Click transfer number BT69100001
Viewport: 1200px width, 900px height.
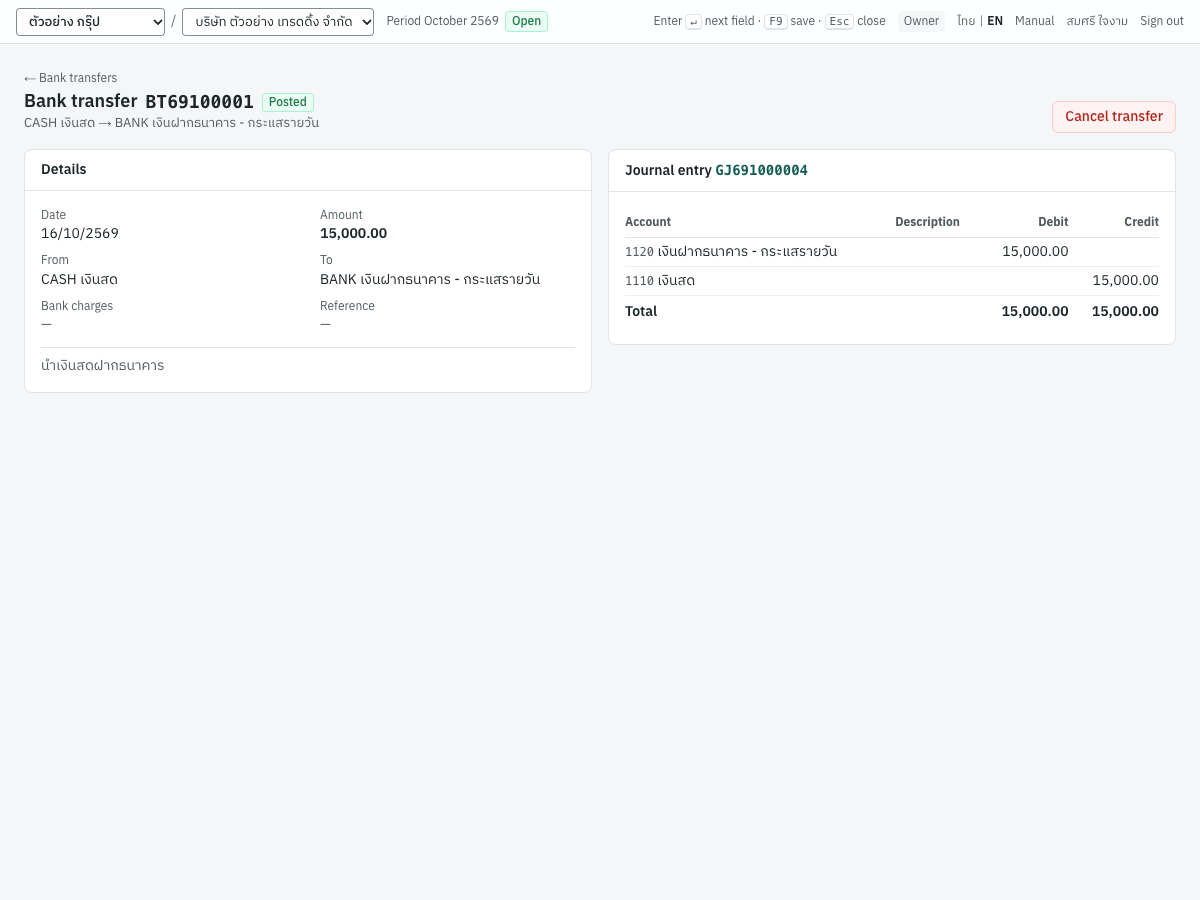point(200,102)
